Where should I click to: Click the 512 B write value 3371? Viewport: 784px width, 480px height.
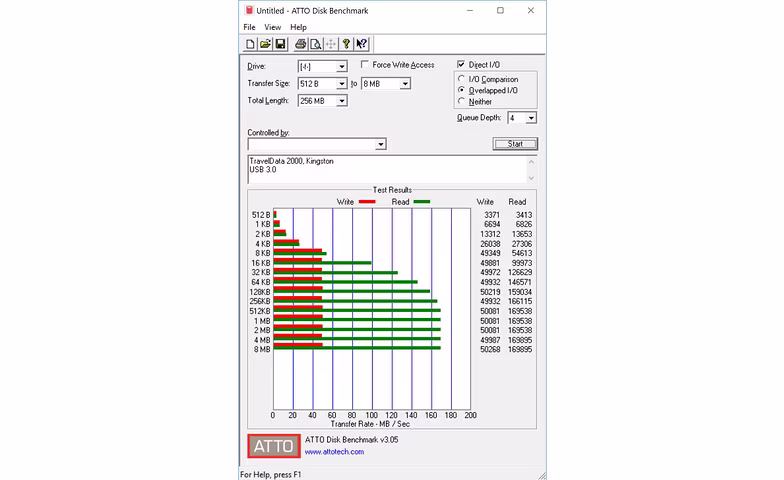[x=492, y=215]
